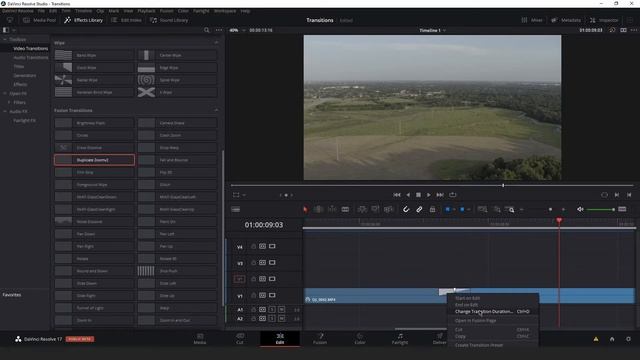Select the Center Wipe transition
The width and height of the screenshot is (640, 360).
(x=177, y=55)
